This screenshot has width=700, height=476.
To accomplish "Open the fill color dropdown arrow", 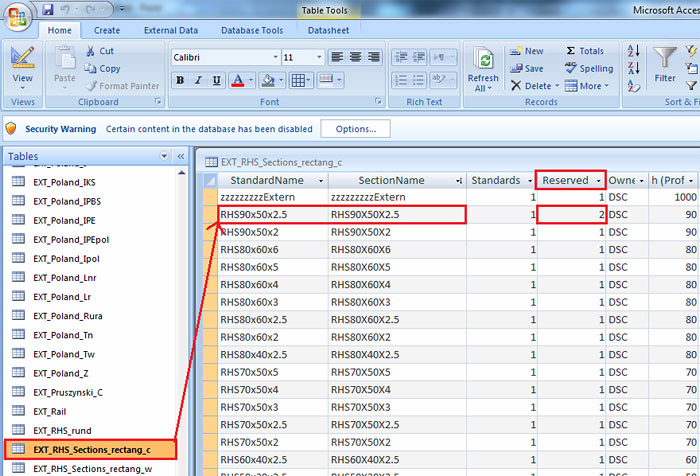I will (281, 80).
